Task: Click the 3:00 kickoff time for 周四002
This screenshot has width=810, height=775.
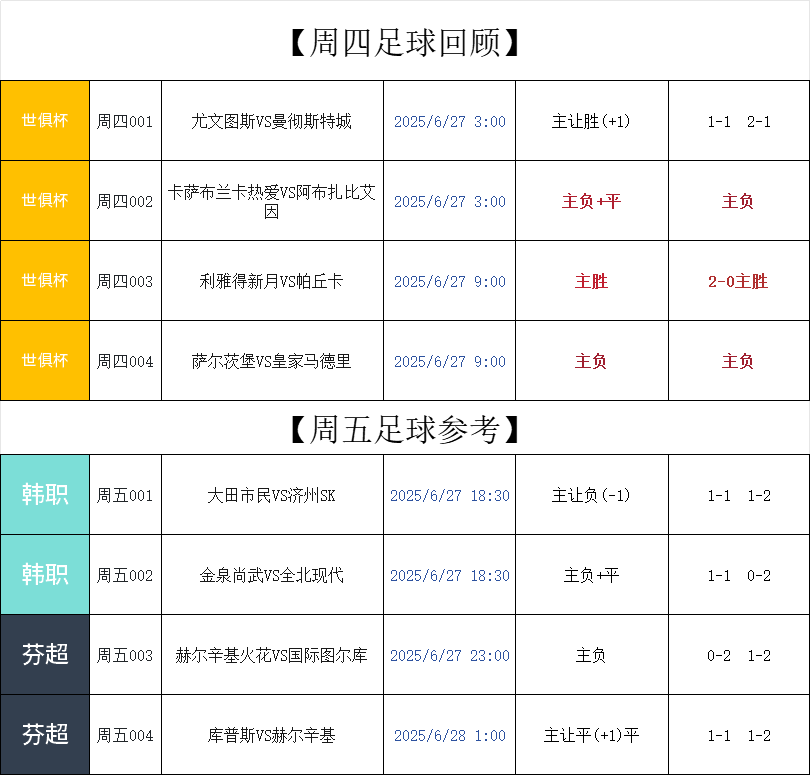Action: point(449,200)
